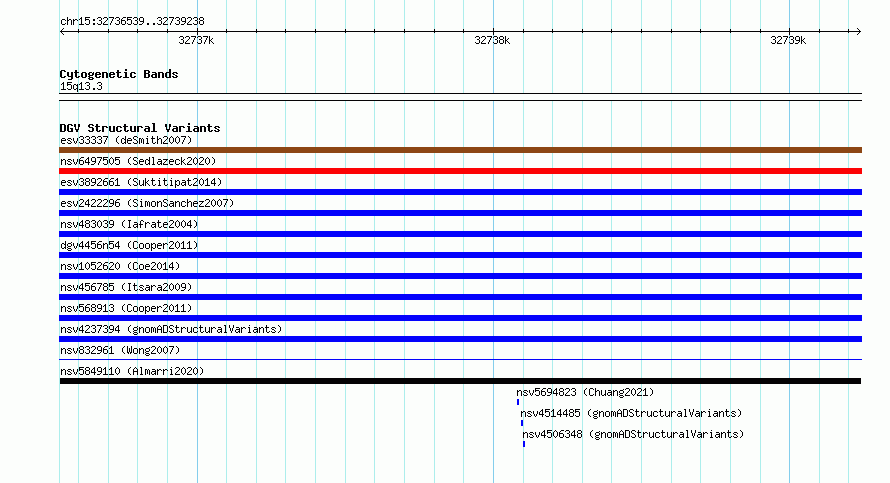Click the right arrow of the ruler
The image size is (890, 483).
point(858,32)
